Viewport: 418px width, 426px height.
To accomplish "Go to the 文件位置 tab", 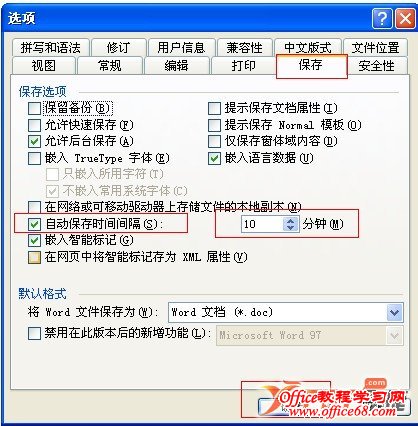I will [375, 48].
